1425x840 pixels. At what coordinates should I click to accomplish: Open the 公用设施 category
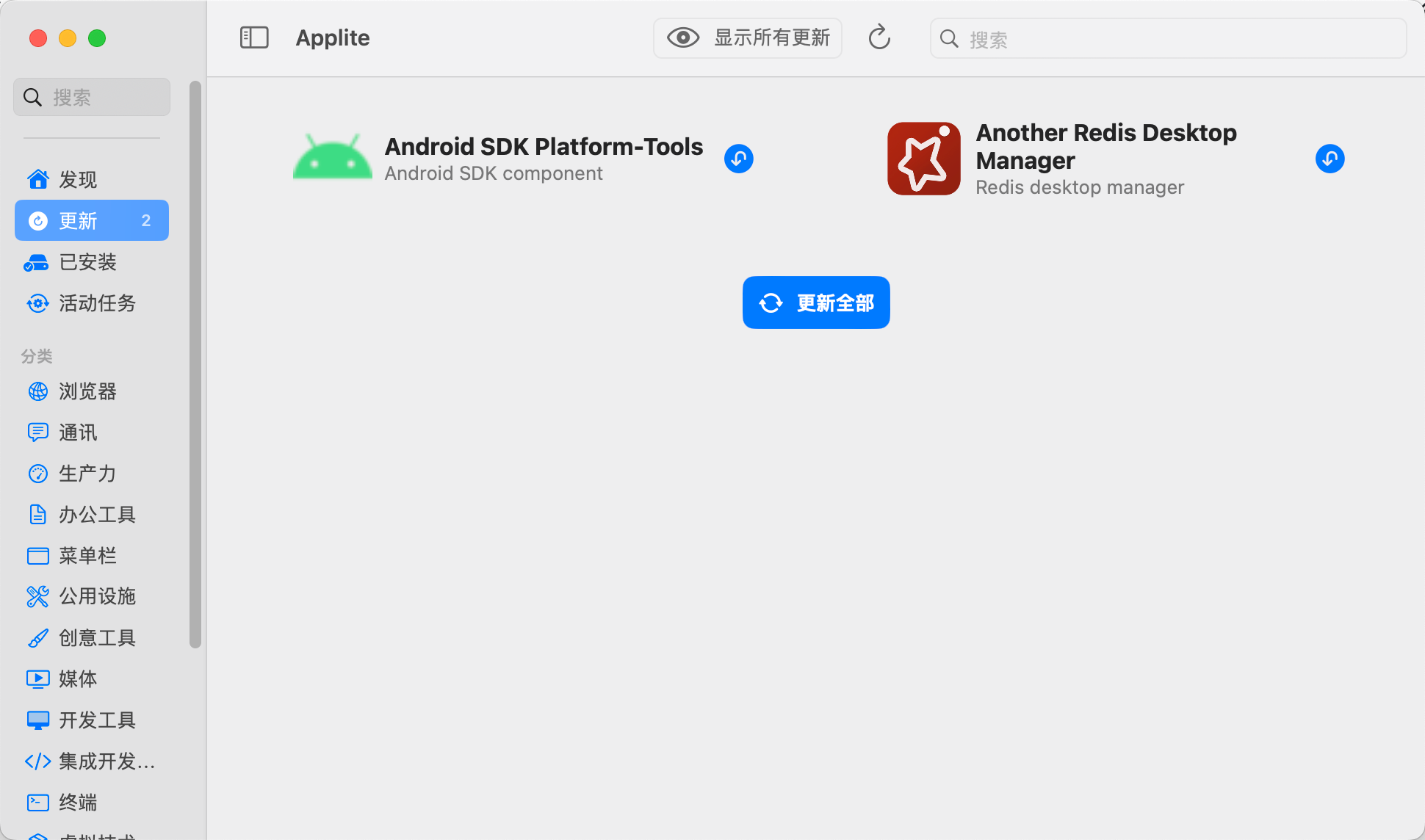coord(92,596)
